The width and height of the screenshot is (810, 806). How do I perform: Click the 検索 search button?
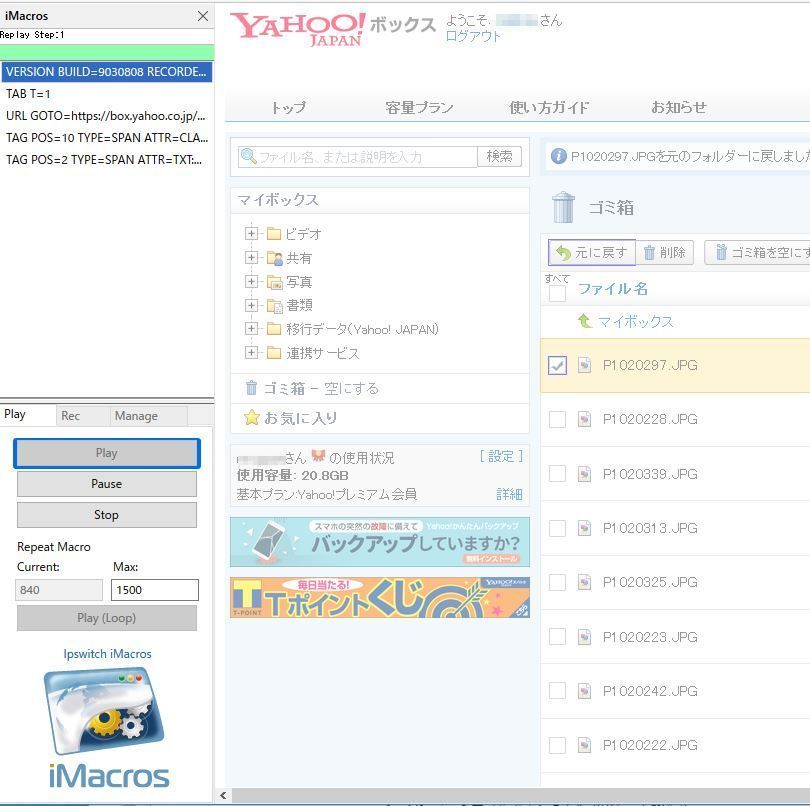[x=499, y=157]
